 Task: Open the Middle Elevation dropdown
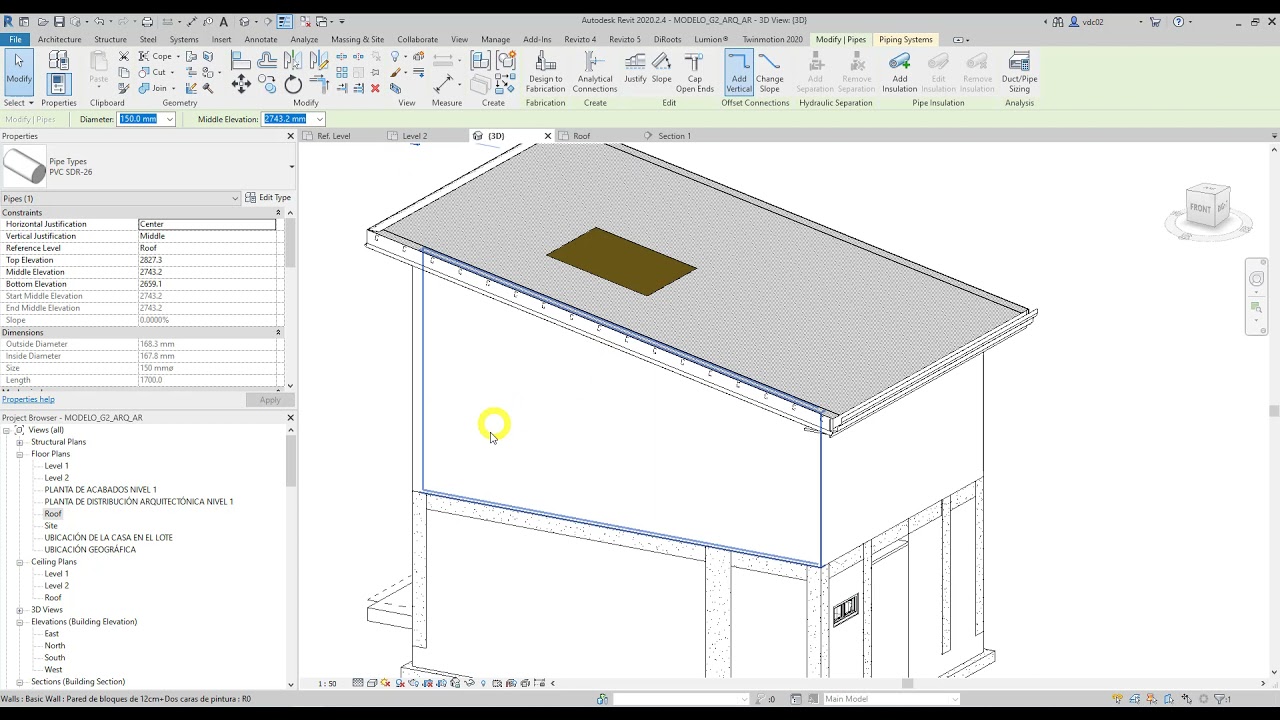click(x=320, y=119)
